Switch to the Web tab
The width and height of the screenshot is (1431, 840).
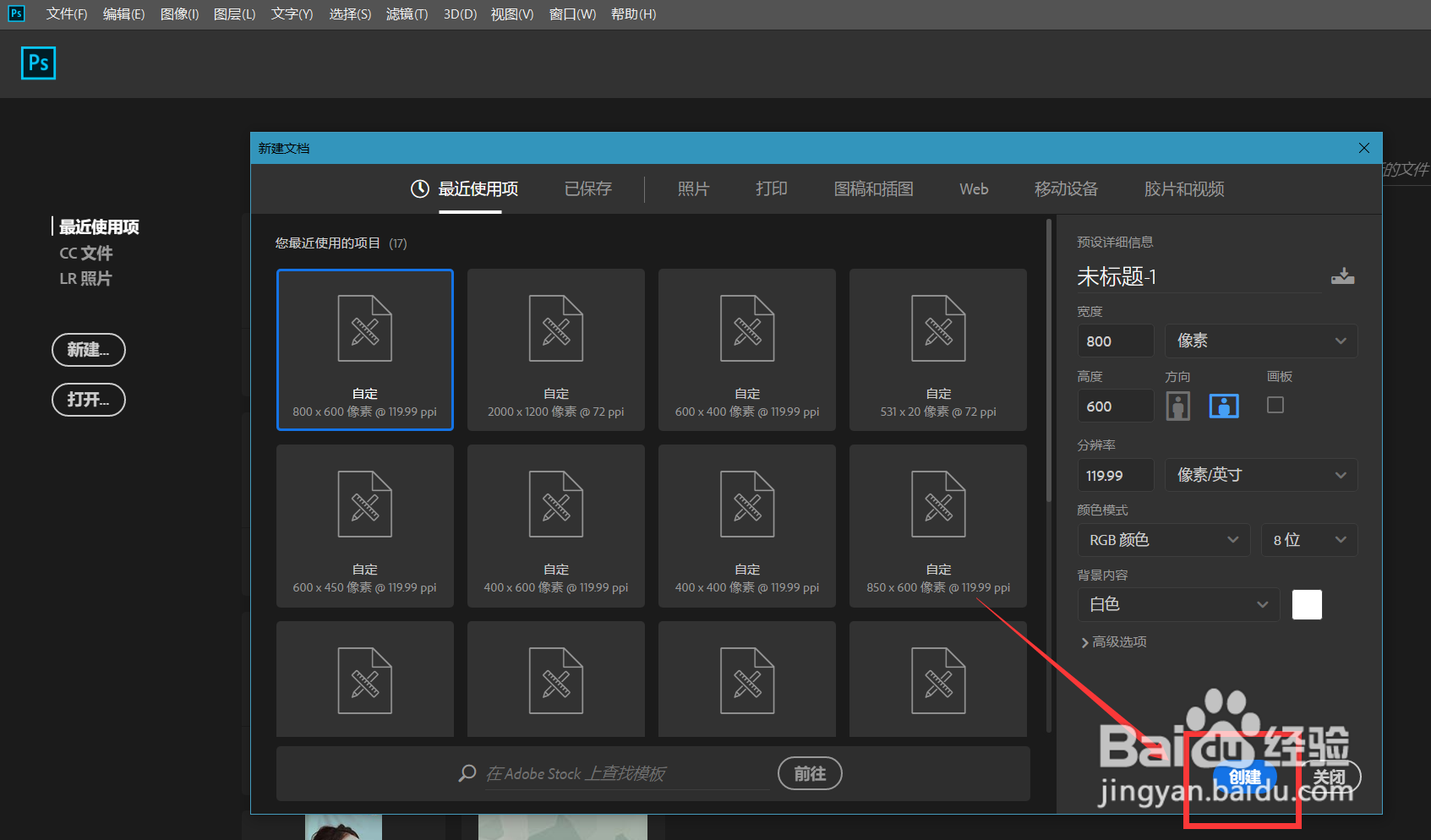point(974,188)
